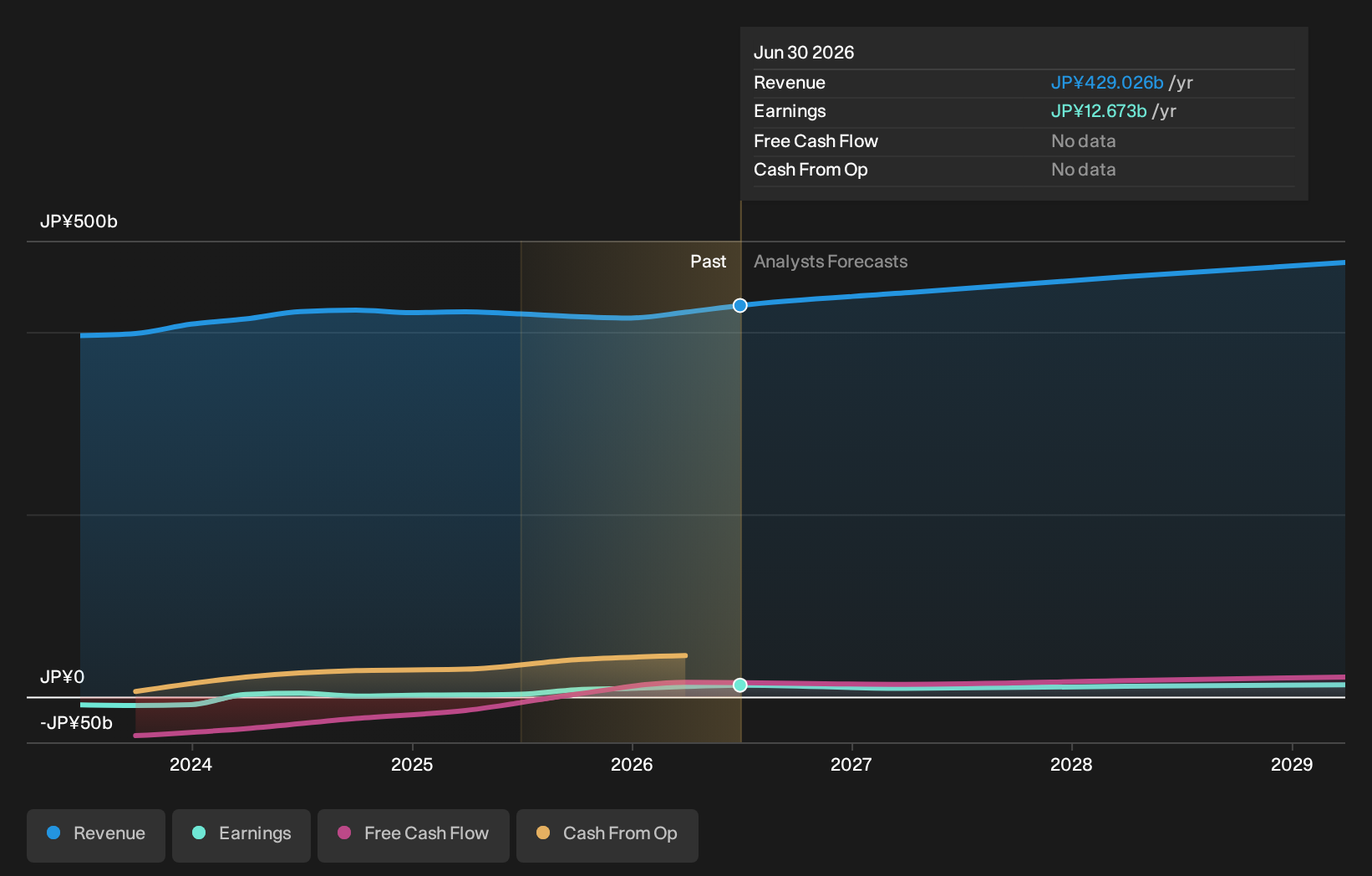Image resolution: width=1372 pixels, height=876 pixels.
Task: Select the 2028 x-axis label
Action: tap(1071, 765)
